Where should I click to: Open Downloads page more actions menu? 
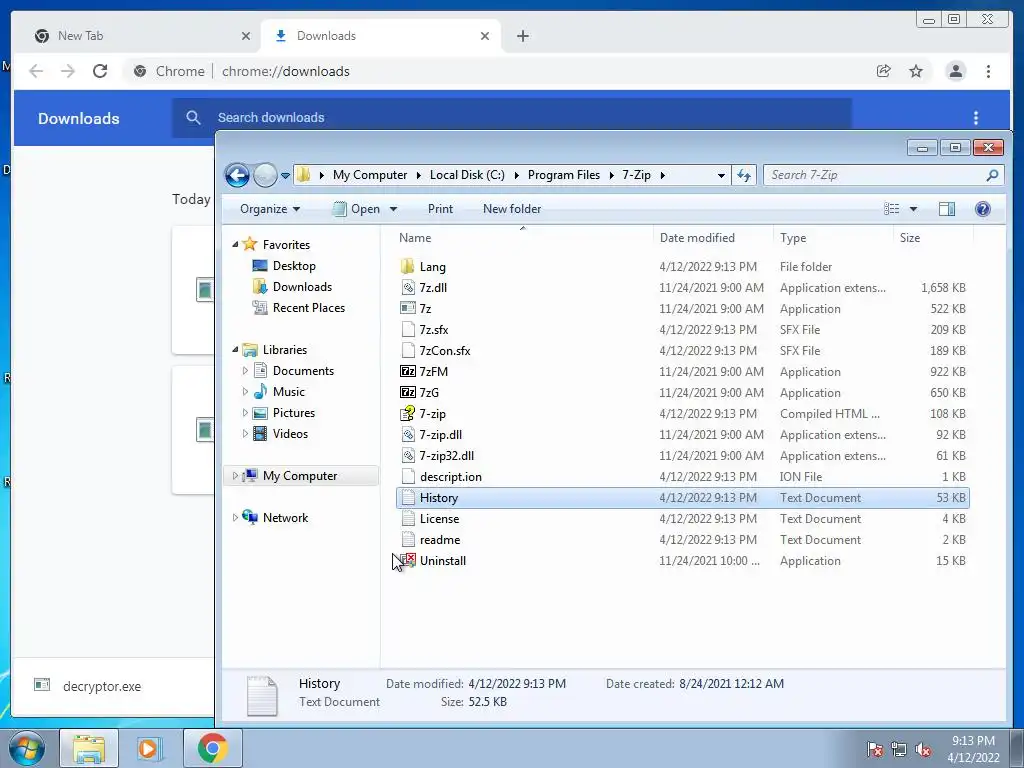coord(976,118)
